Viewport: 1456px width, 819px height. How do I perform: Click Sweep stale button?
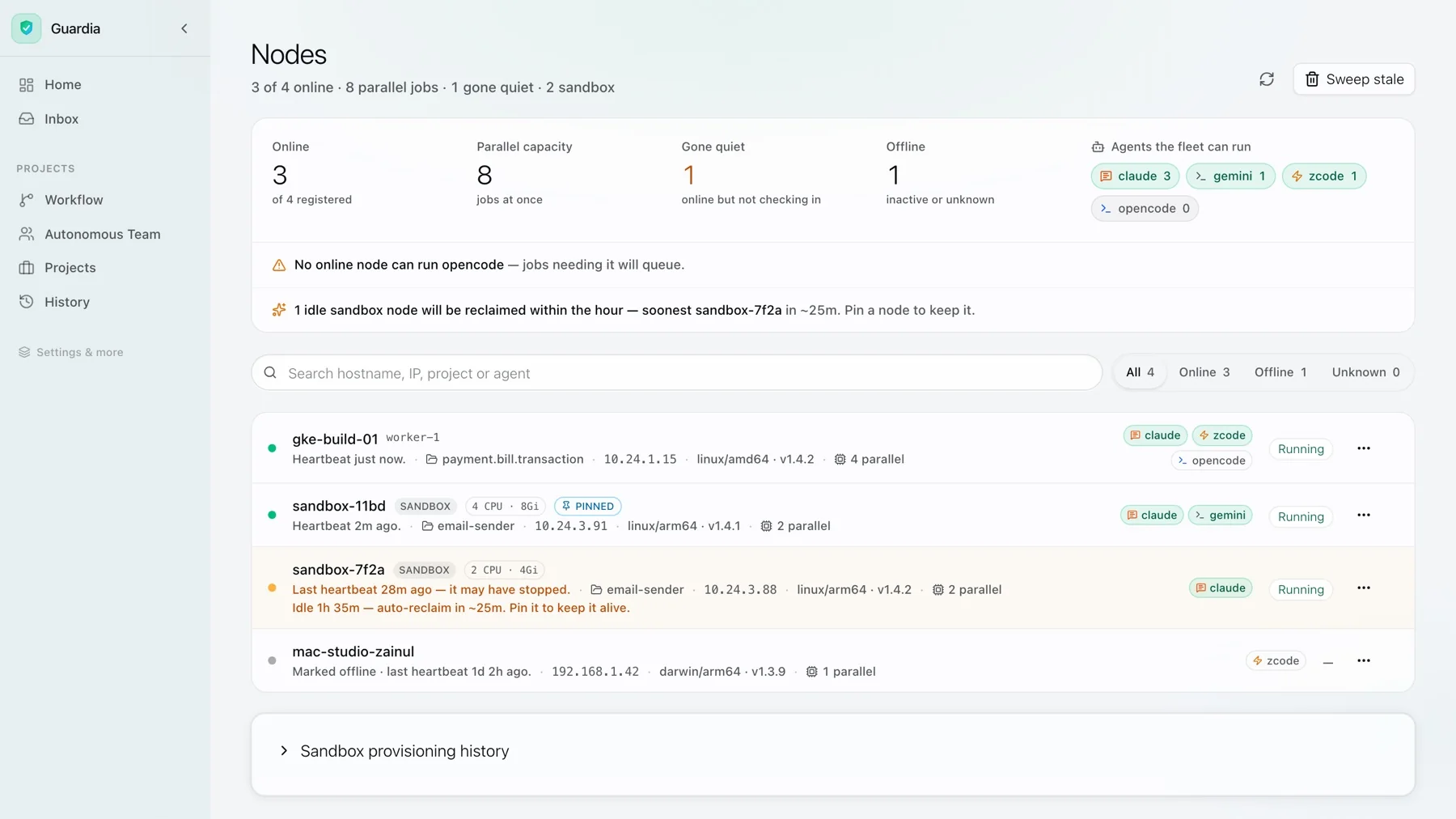[x=1353, y=79]
